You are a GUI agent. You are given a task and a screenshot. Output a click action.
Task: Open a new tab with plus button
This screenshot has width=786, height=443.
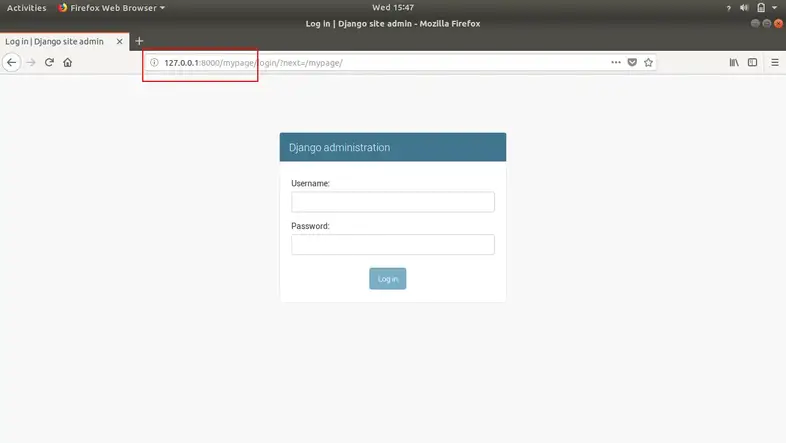click(x=139, y=41)
